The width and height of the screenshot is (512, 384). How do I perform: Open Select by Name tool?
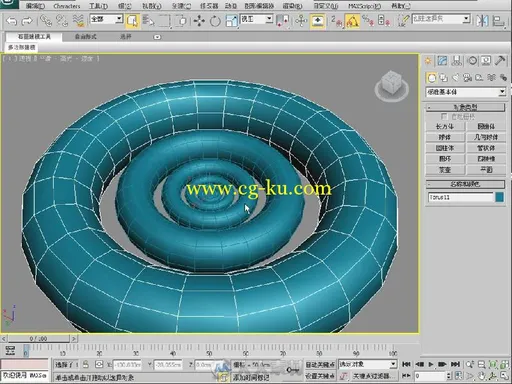148,21
